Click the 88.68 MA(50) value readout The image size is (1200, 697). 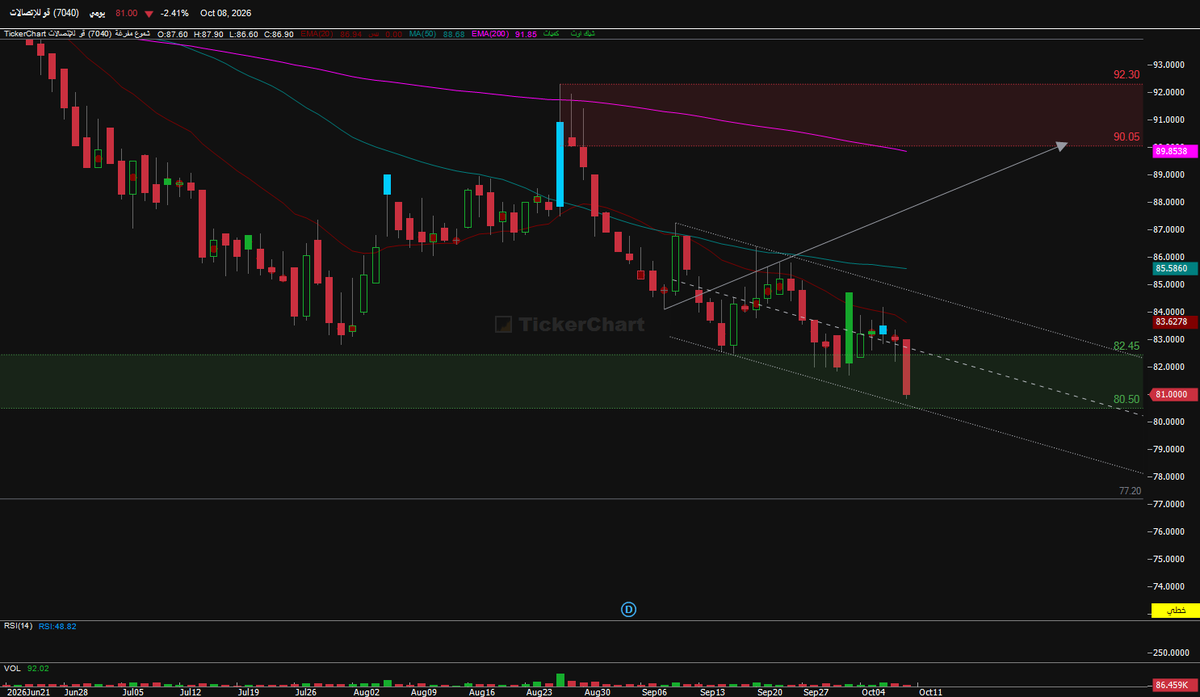pos(453,34)
